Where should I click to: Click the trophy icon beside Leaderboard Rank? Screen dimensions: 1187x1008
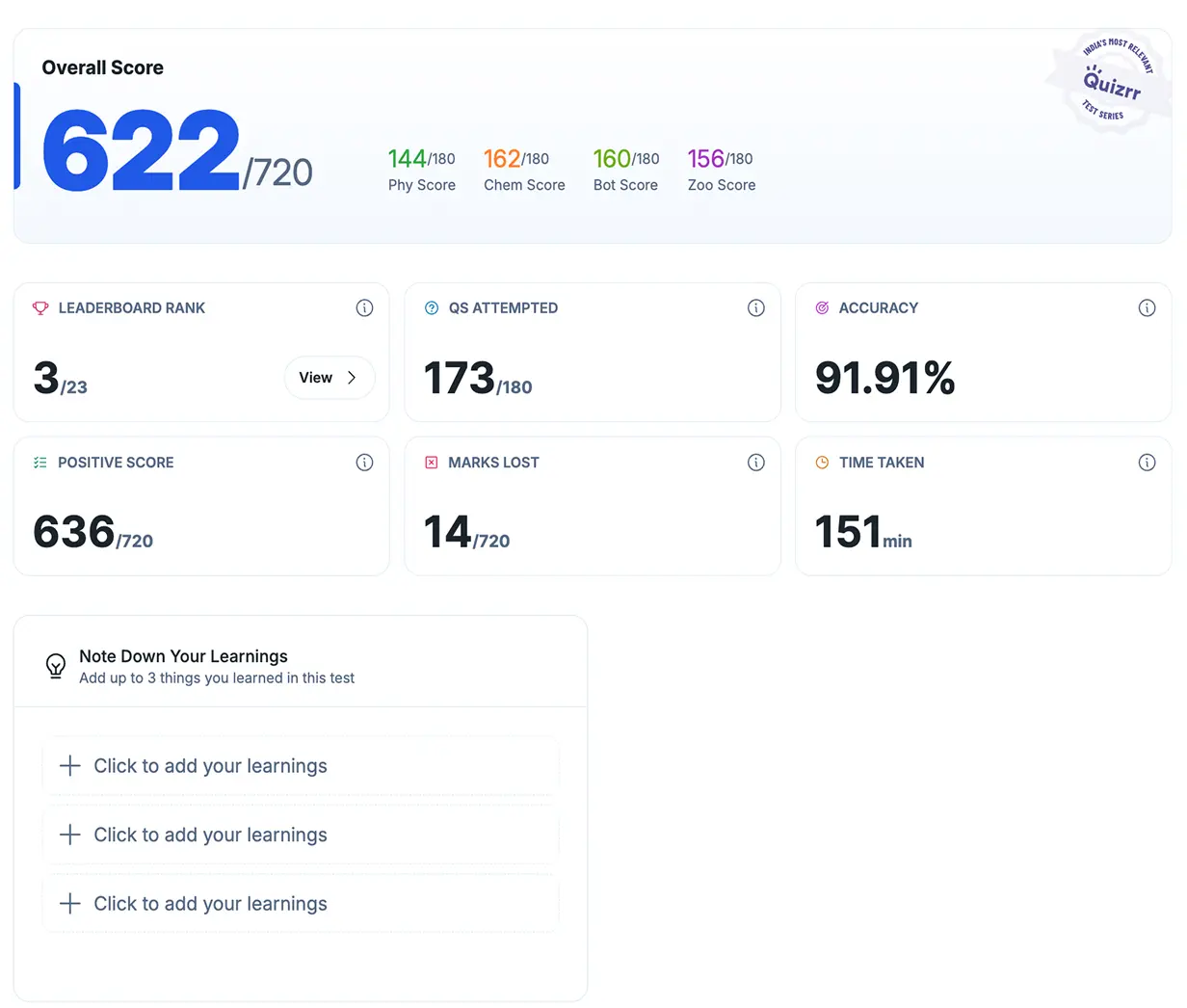(x=40, y=308)
